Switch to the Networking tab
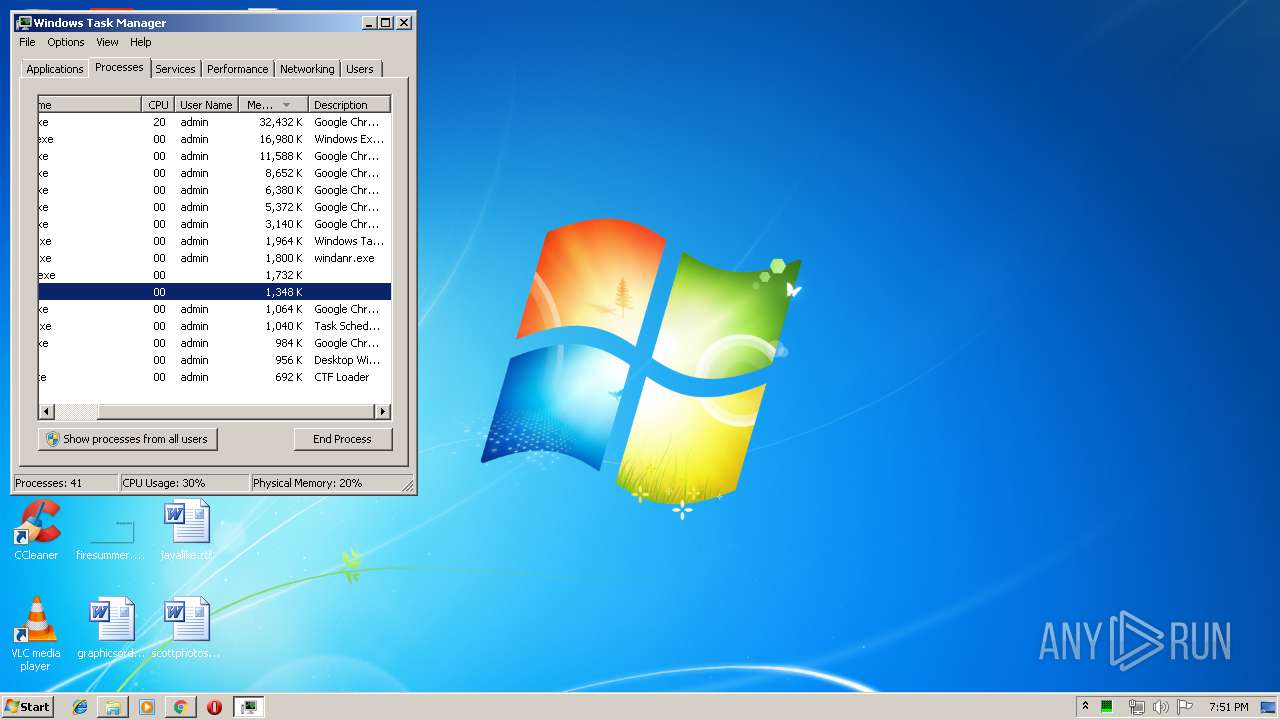 click(307, 69)
